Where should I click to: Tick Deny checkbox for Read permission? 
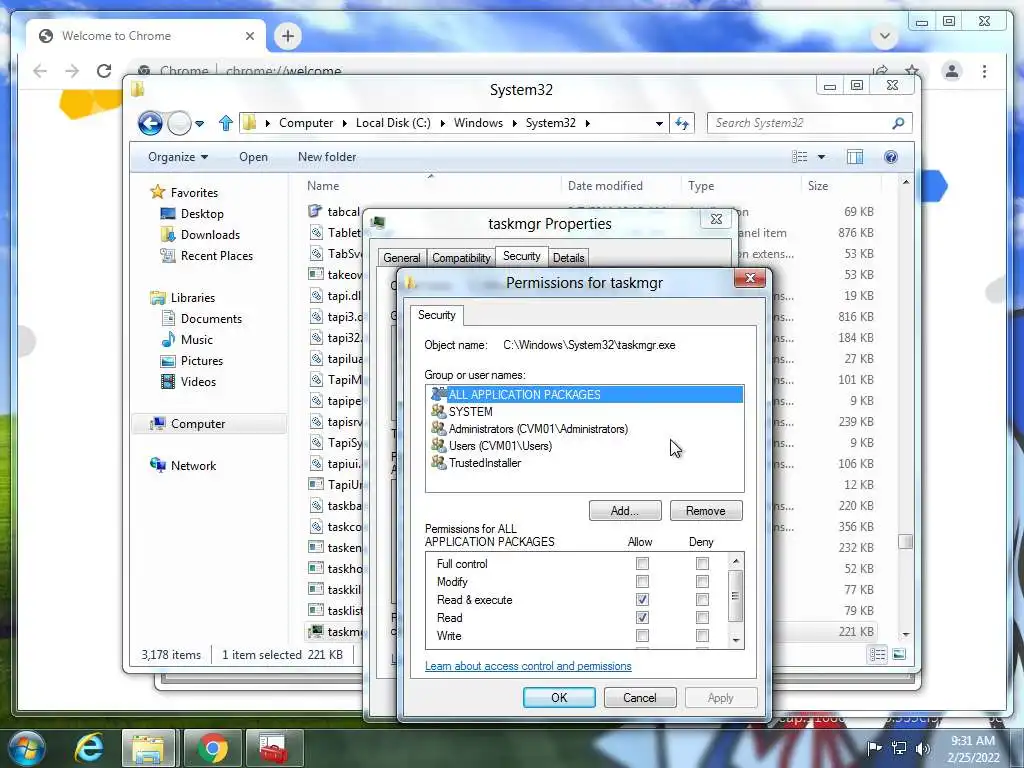[x=702, y=617]
